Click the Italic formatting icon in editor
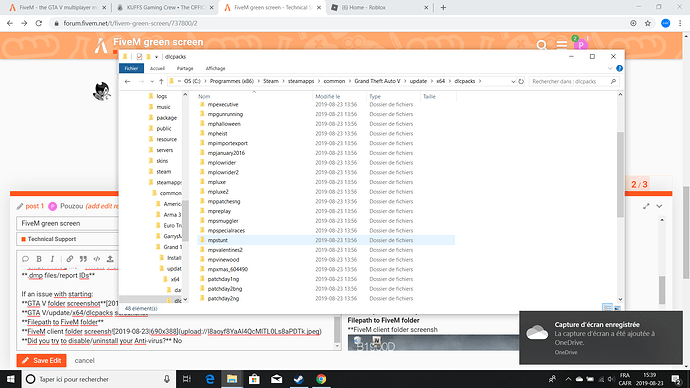This screenshot has height=388, width=690. (52, 259)
